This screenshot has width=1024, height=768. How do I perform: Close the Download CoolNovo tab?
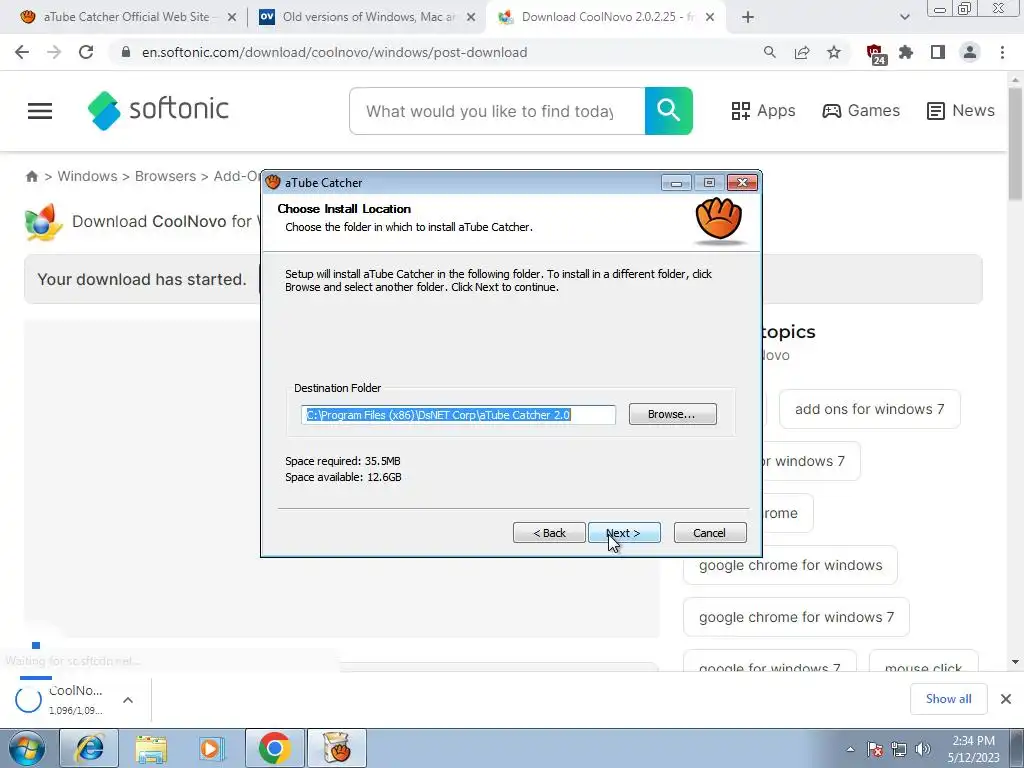[x=710, y=18]
